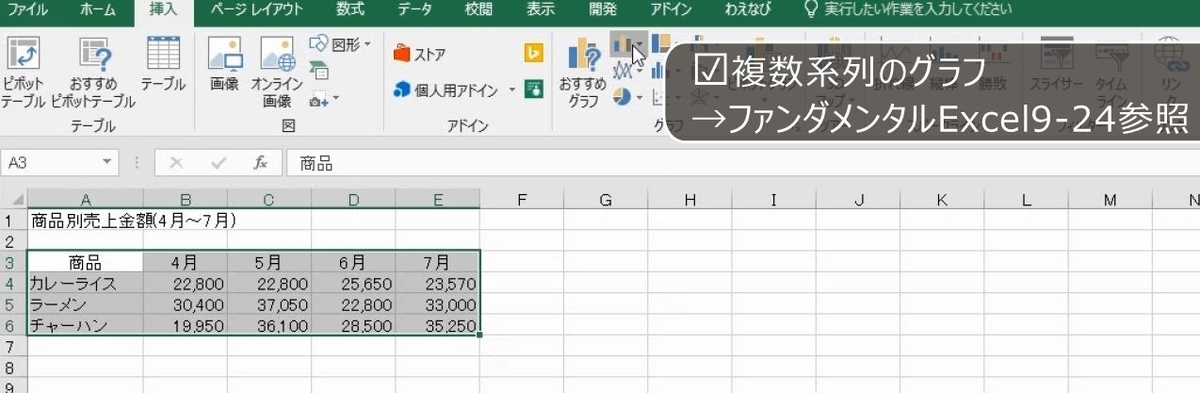
Task: Select the cell containing 25,650
Action: (353, 284)
